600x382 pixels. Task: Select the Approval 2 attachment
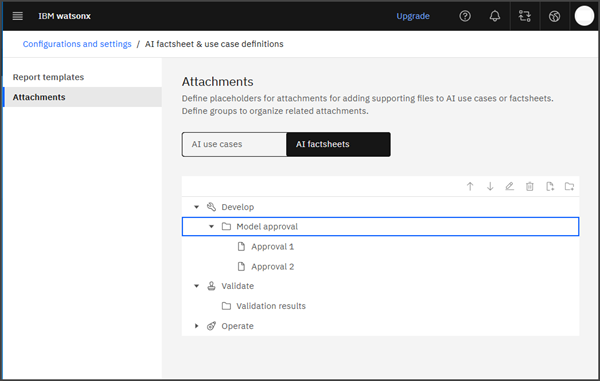(x=380, y=266)
